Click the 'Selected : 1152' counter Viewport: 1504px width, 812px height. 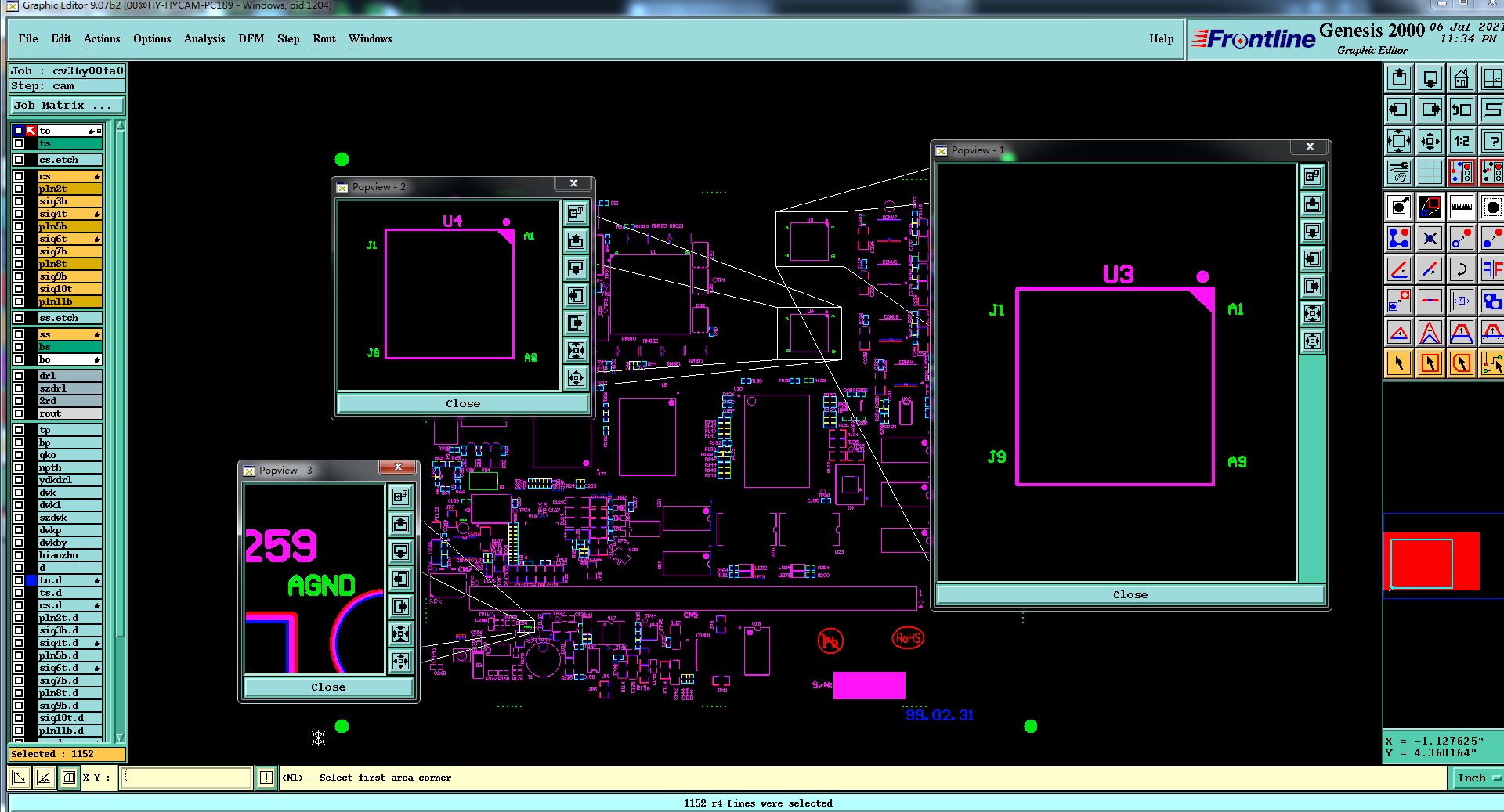tap(67, 754)
